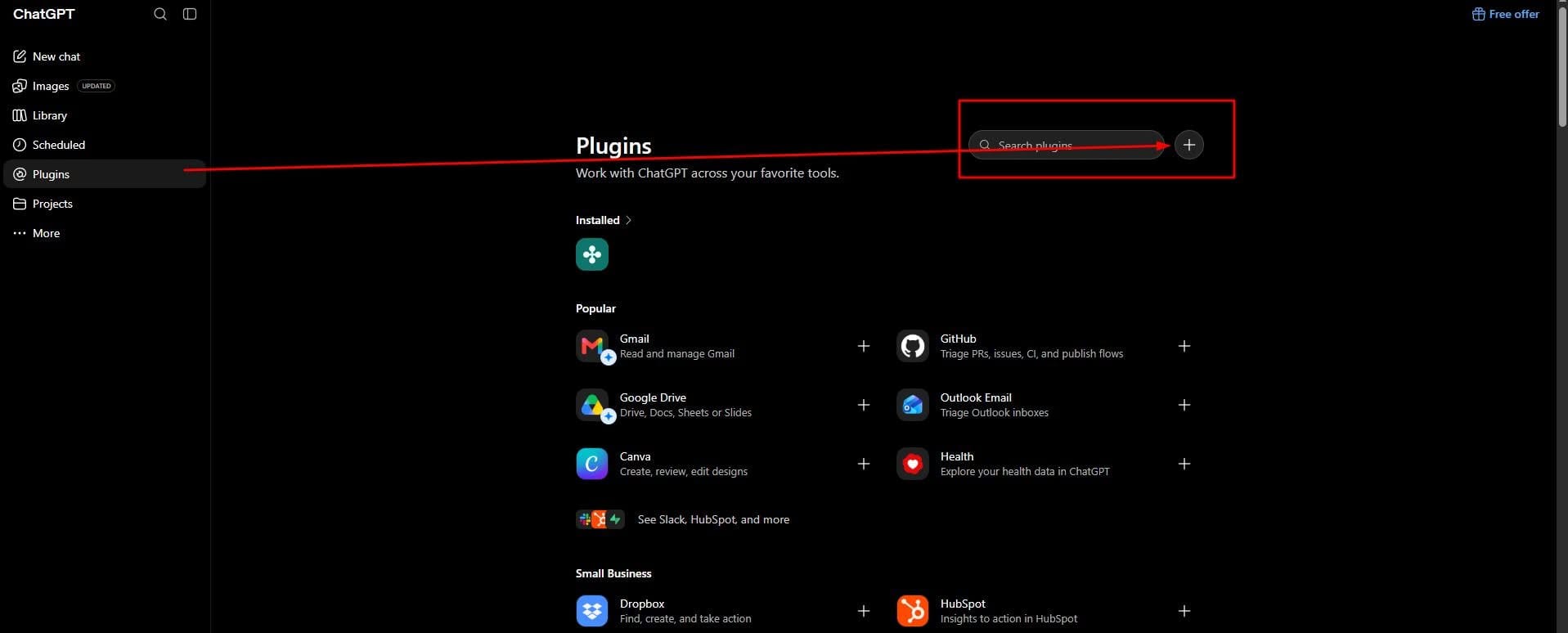Add the Canva plugin with plus
This screenshot has width=1568, height=633.
pyautogui.click(x=864, y=464)
